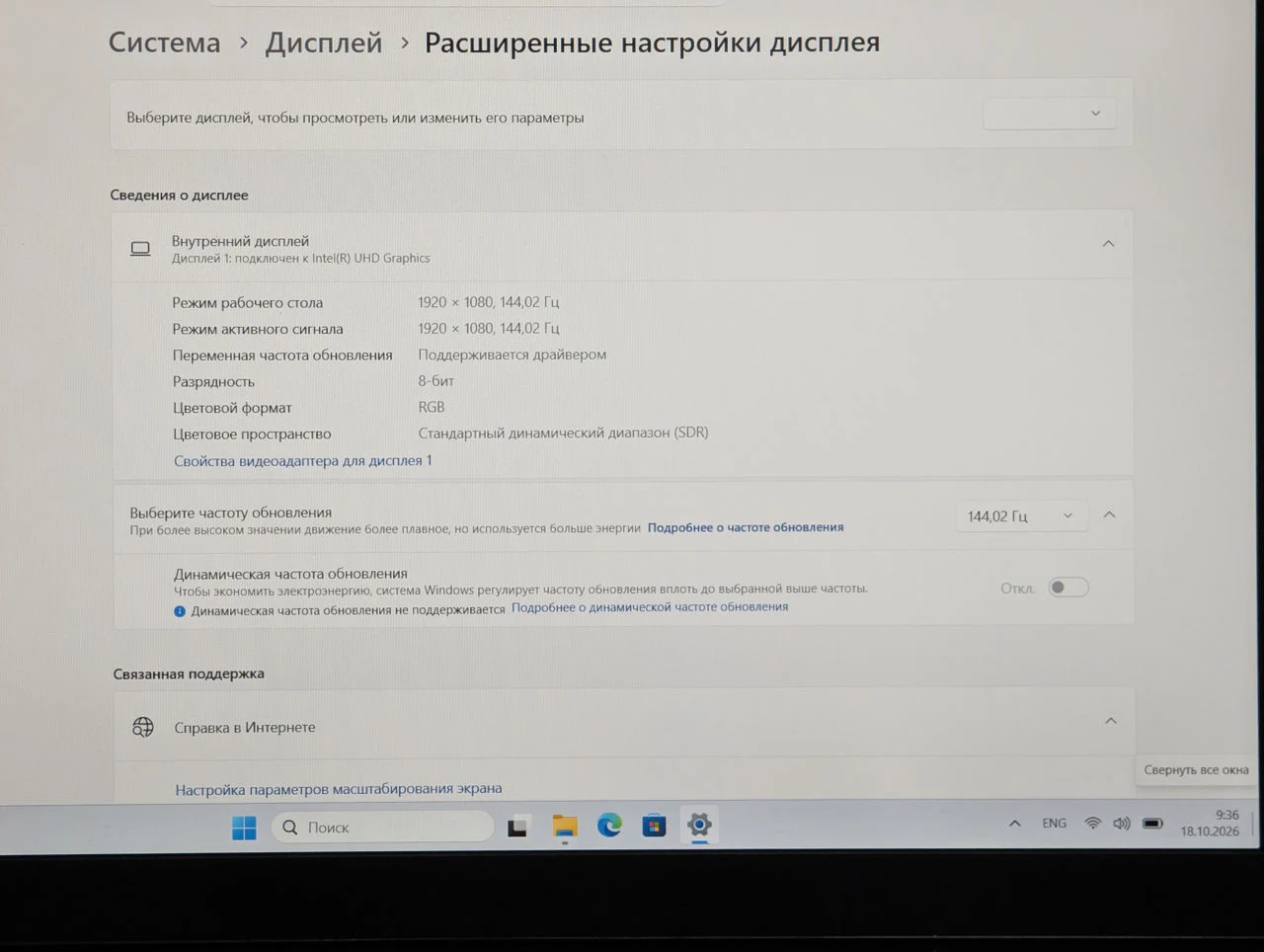Go to Система in the breadcrumb
The height and width of the screenshot is (952, 1264).
(x=165, y=42)
